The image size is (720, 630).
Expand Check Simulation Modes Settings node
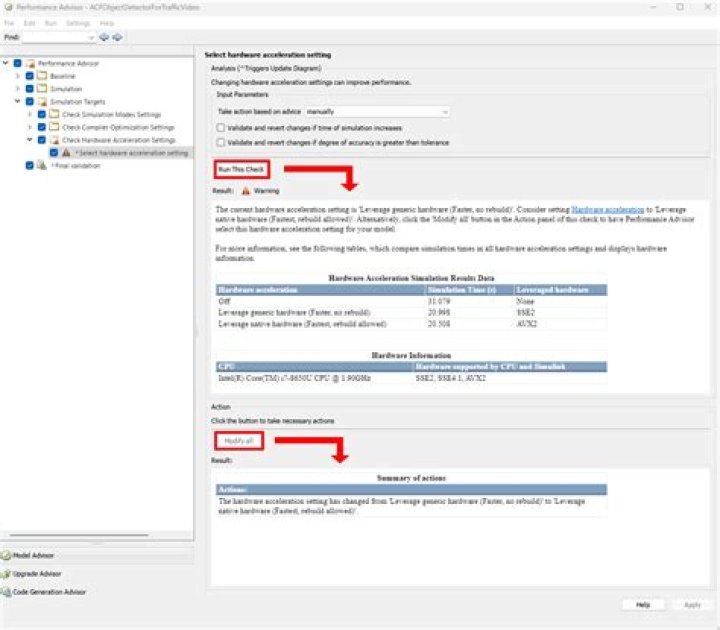coord(30,114)
